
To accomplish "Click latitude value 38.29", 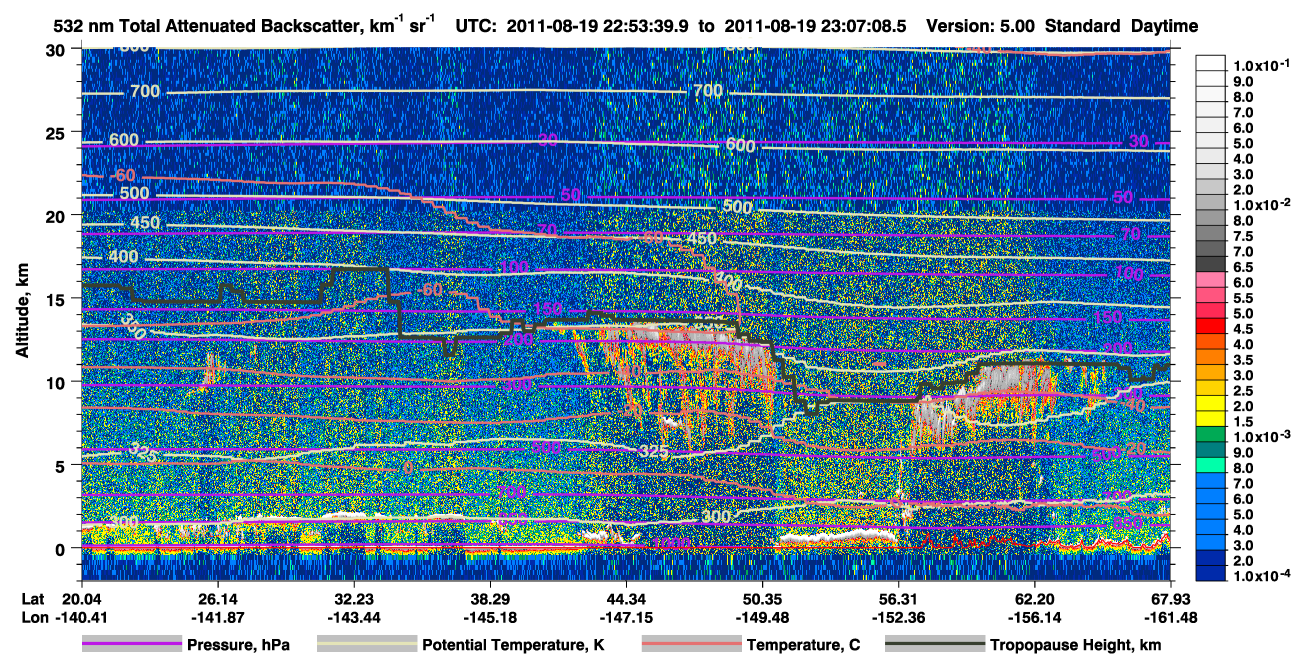I will (489, 598).
